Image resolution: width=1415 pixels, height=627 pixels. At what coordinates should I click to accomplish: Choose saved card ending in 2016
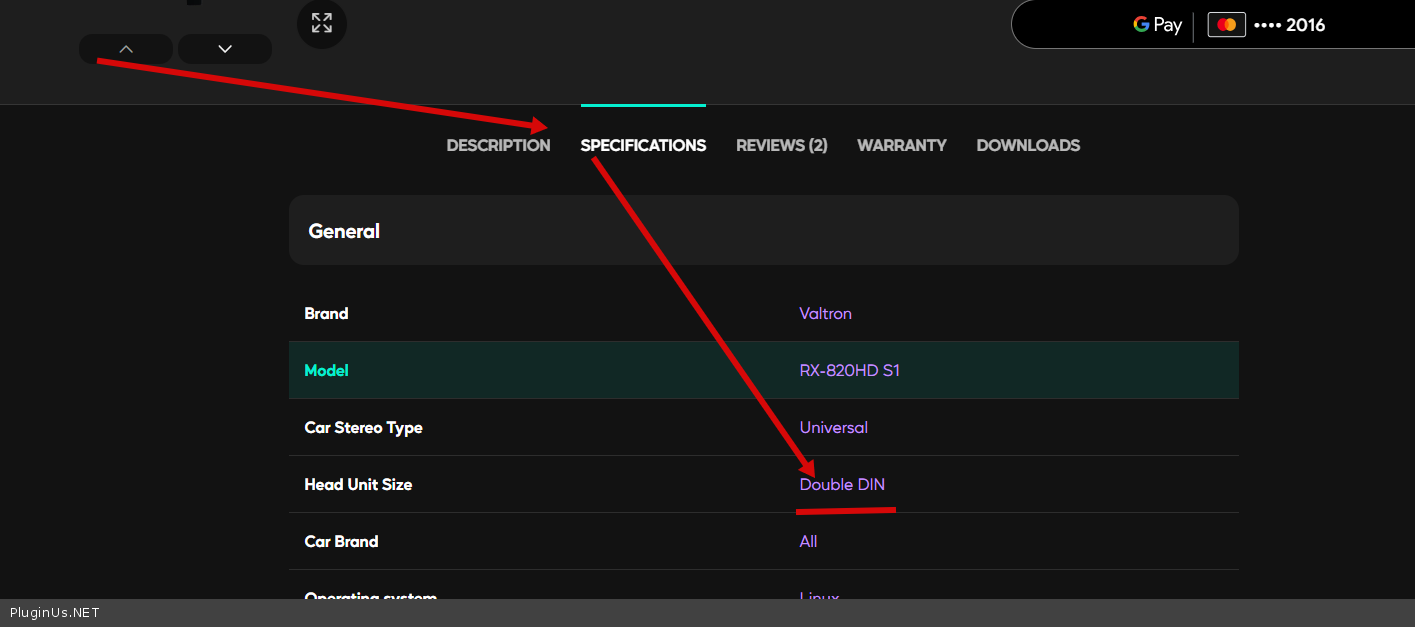pos(1289,25)
